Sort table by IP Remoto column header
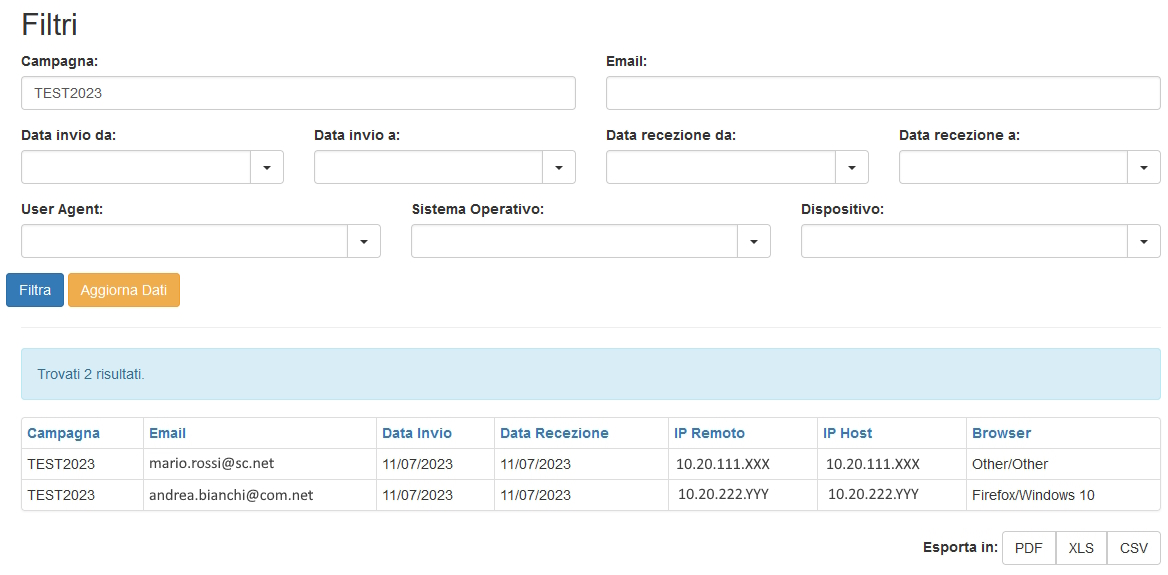1168x575 pixels. (709, 433)
